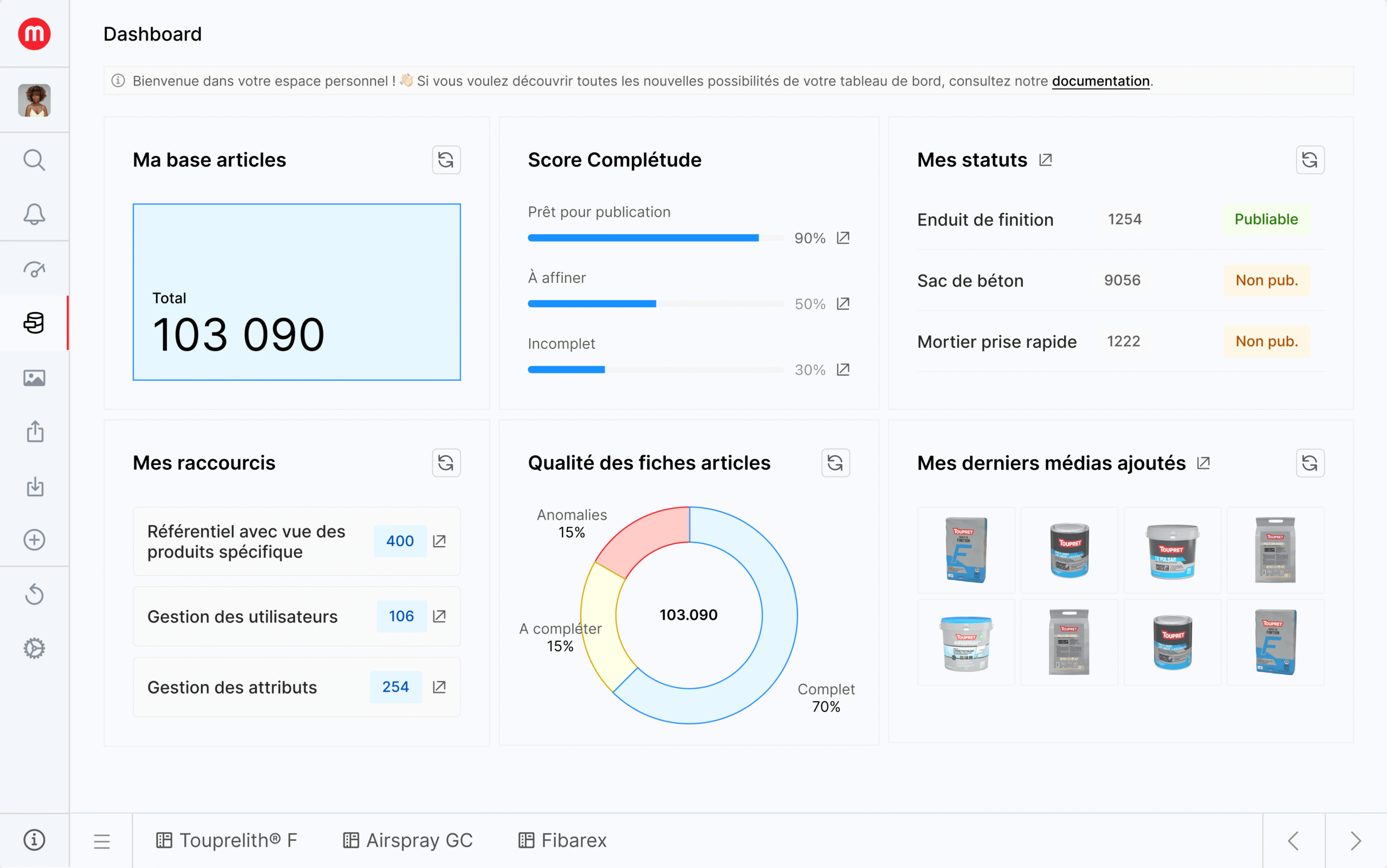The image size is (1387, 868).
Task: Switch to the Fibarex tab
Action: [x=562, y=840]
